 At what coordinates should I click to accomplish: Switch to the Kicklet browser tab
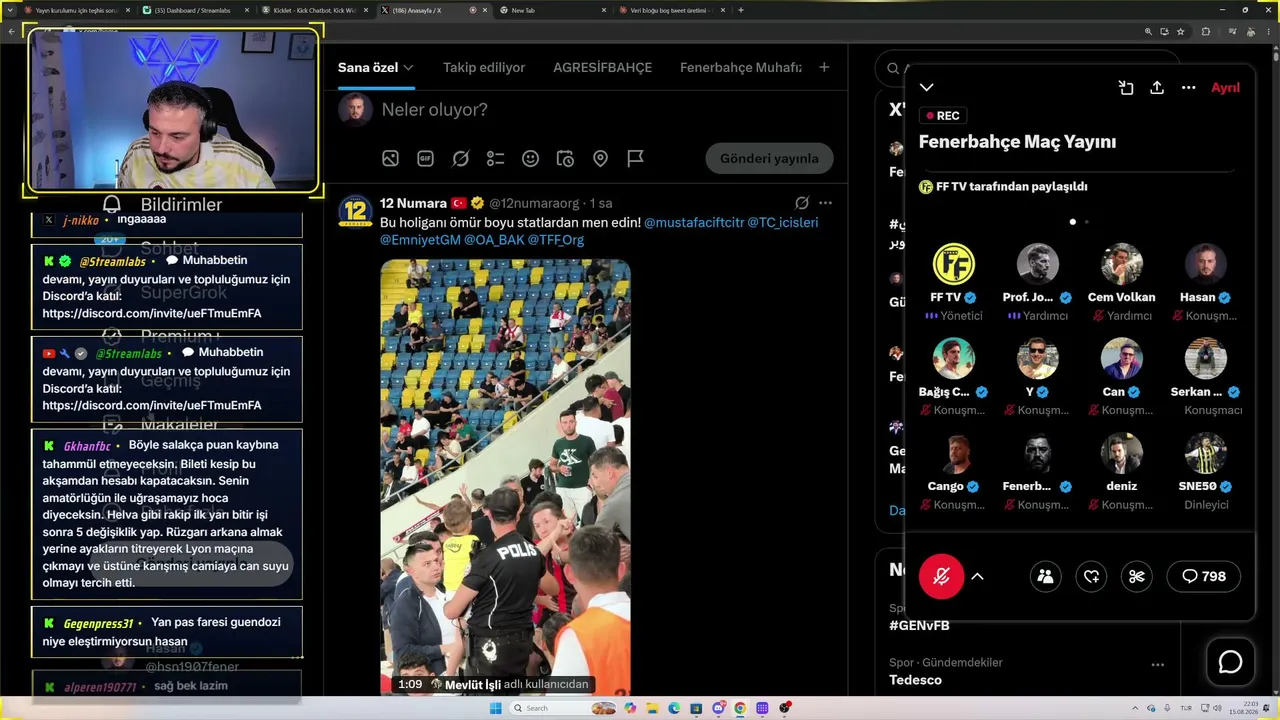[x=316, y=10]
